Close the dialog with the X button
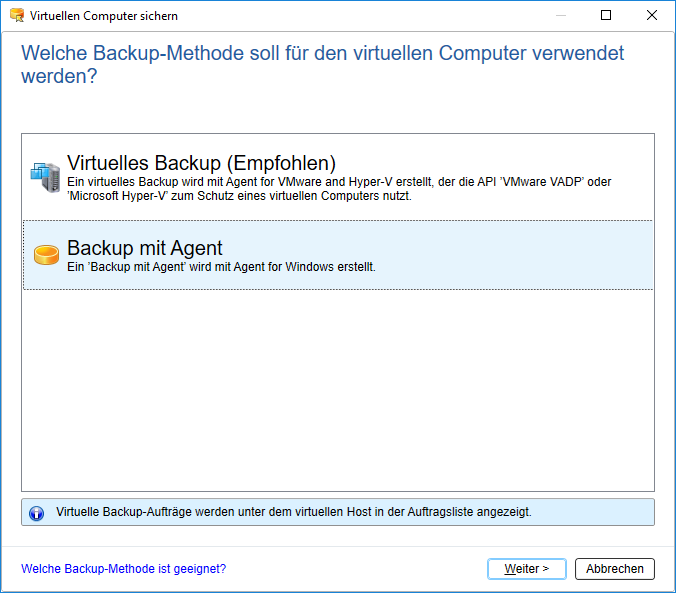Screen dimensions: 676x593 [651, 16]
